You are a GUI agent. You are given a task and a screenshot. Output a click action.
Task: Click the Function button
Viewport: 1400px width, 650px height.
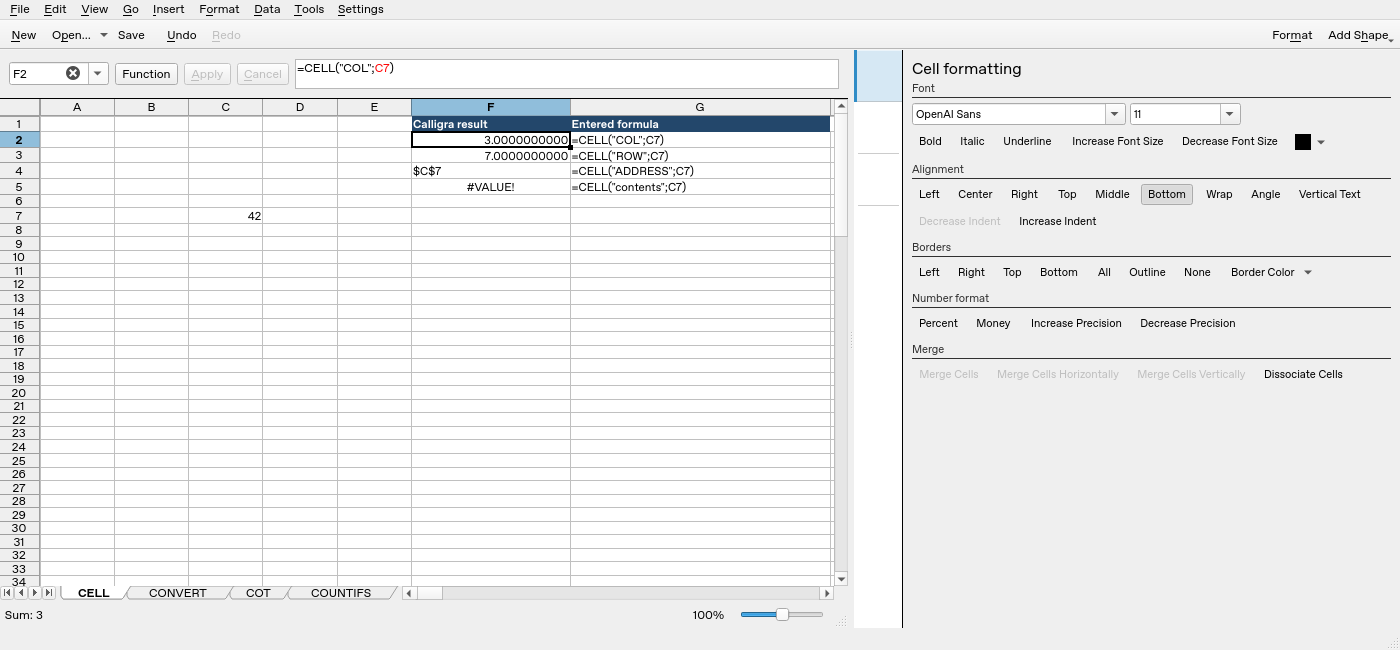click(147, 74)
